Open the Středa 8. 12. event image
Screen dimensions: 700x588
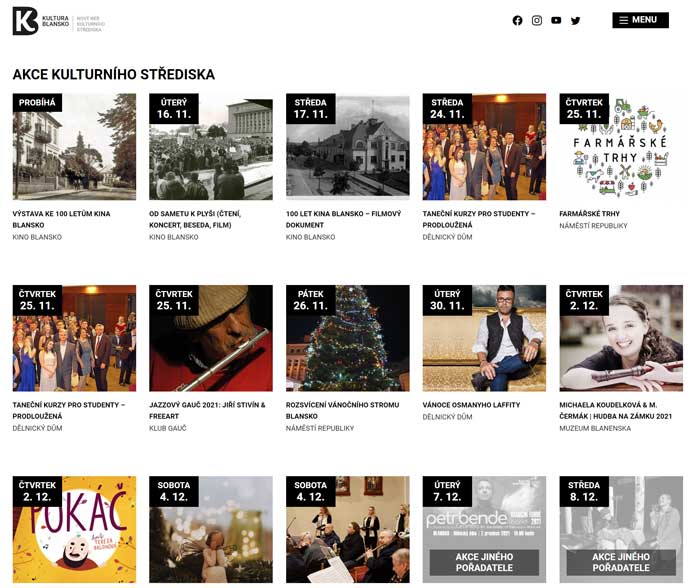621,530
